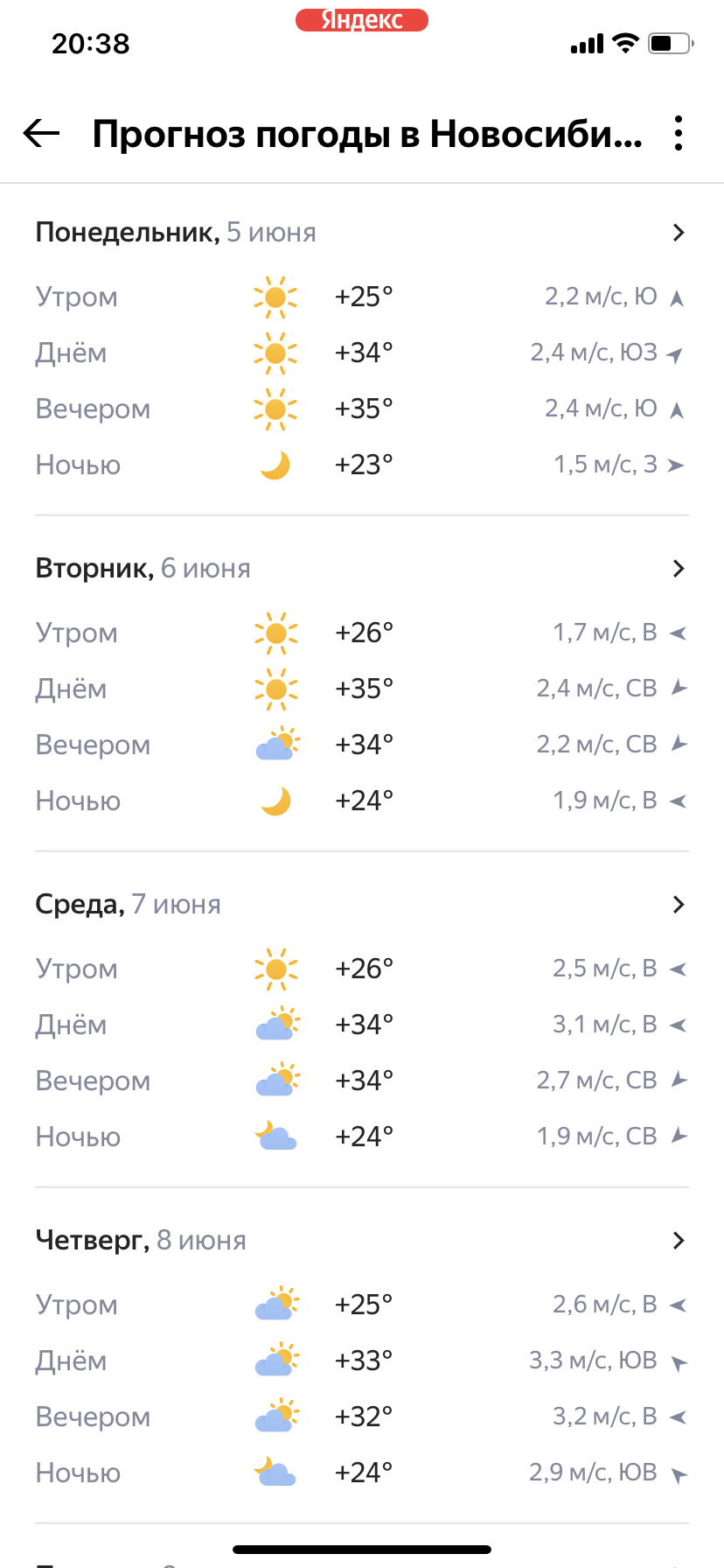The image size is (724, 1568).
Task: Tap the wind direction arrow for Monday daytime
Action: pyautogui.click(x=674, y=354)
